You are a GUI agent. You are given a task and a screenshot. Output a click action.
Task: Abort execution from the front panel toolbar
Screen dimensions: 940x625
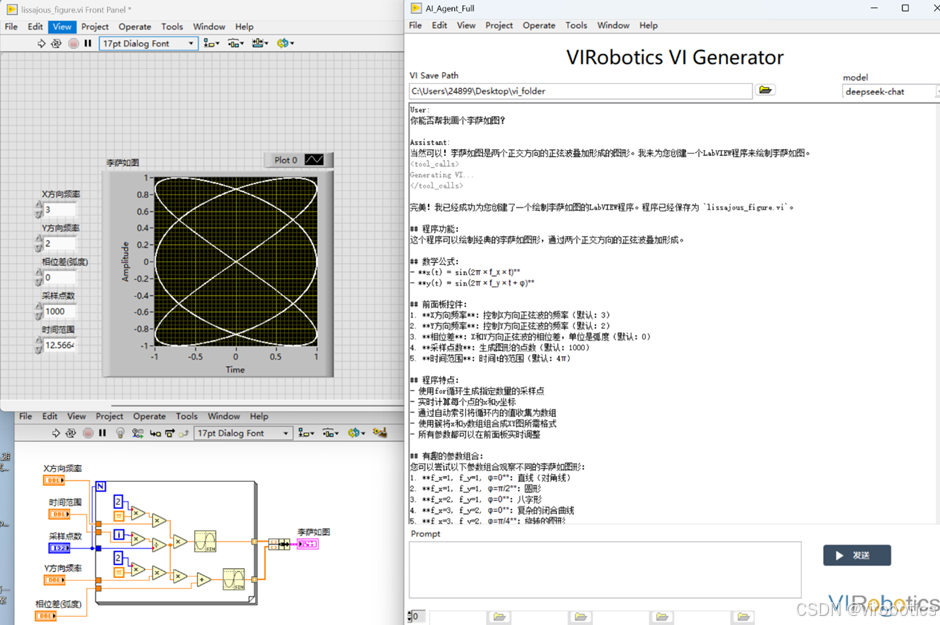point(73,43)
